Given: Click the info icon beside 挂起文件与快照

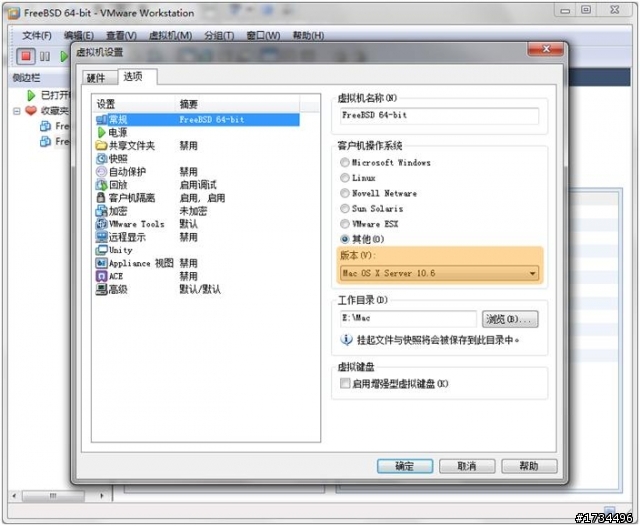Looking at the screenshot, I should pyautogui.click(x=346, y=340).
